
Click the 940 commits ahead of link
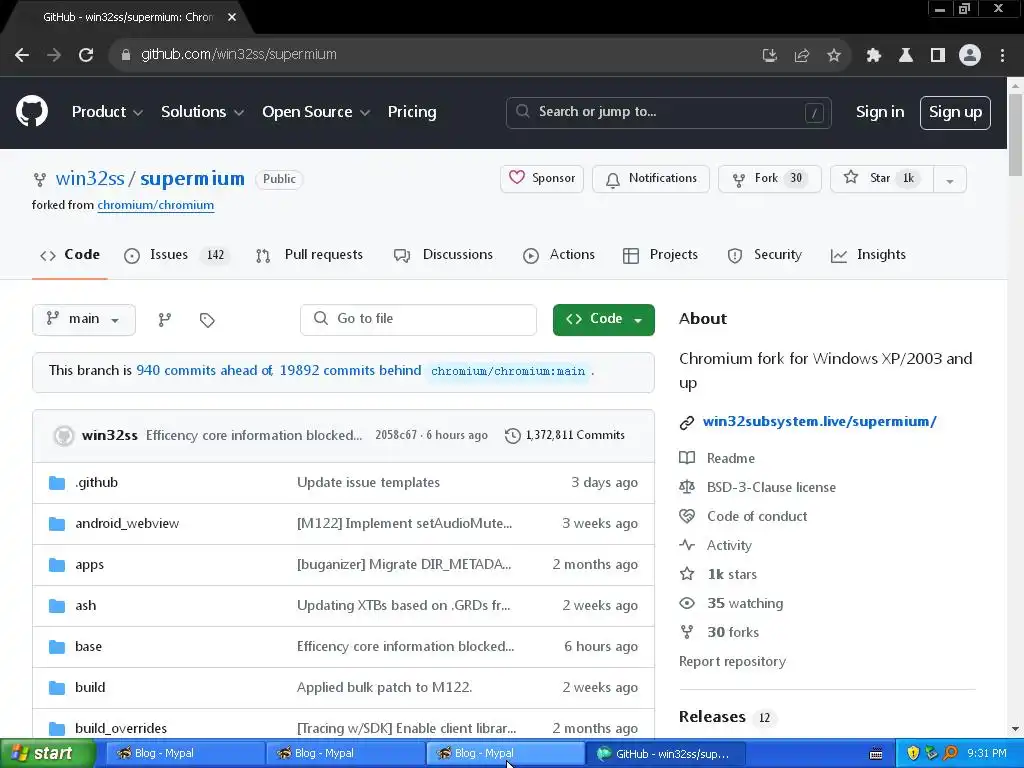(204, 370)
